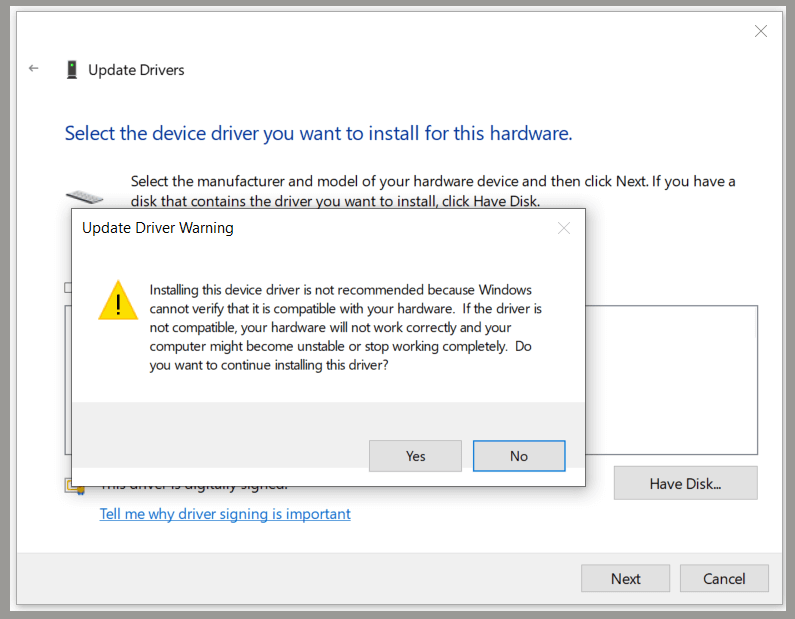Click the 'Select the device driver' heading

(318, 133)
